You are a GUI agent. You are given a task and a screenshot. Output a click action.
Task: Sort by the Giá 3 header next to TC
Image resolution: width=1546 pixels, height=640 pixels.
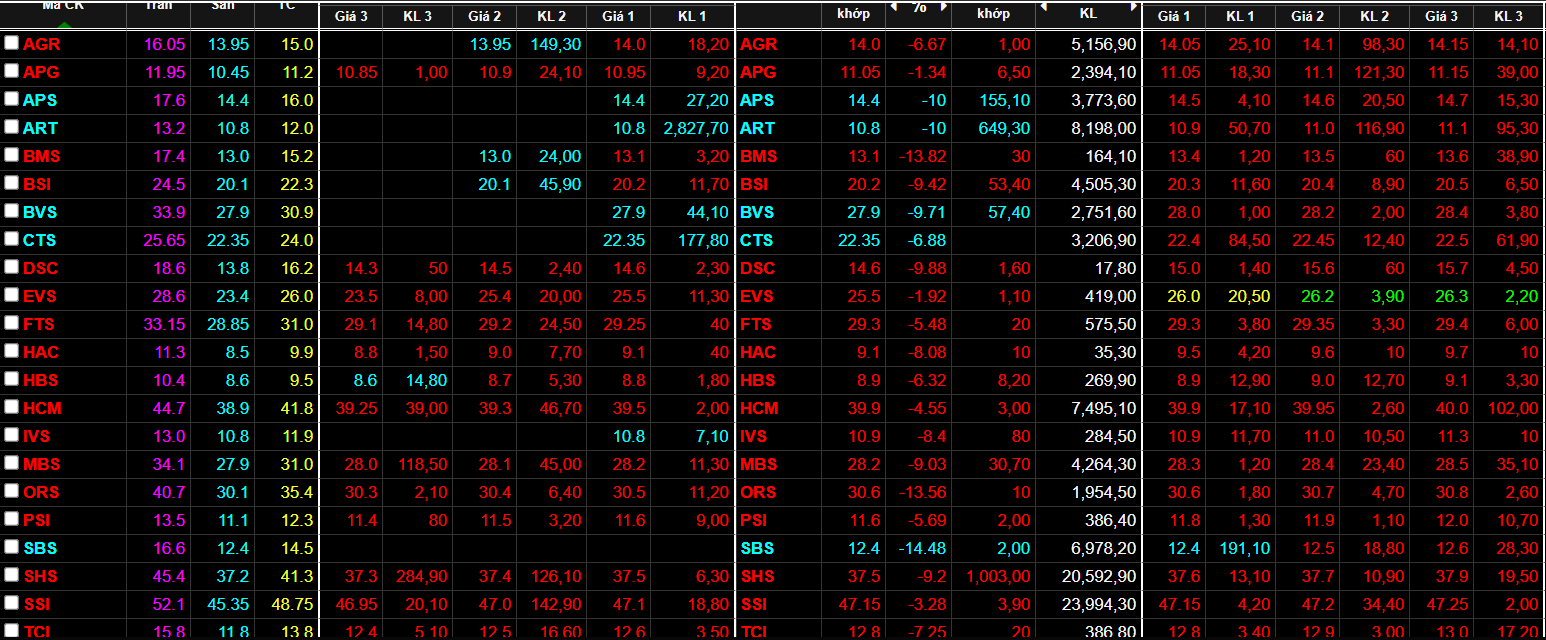[x=351, y=16]
